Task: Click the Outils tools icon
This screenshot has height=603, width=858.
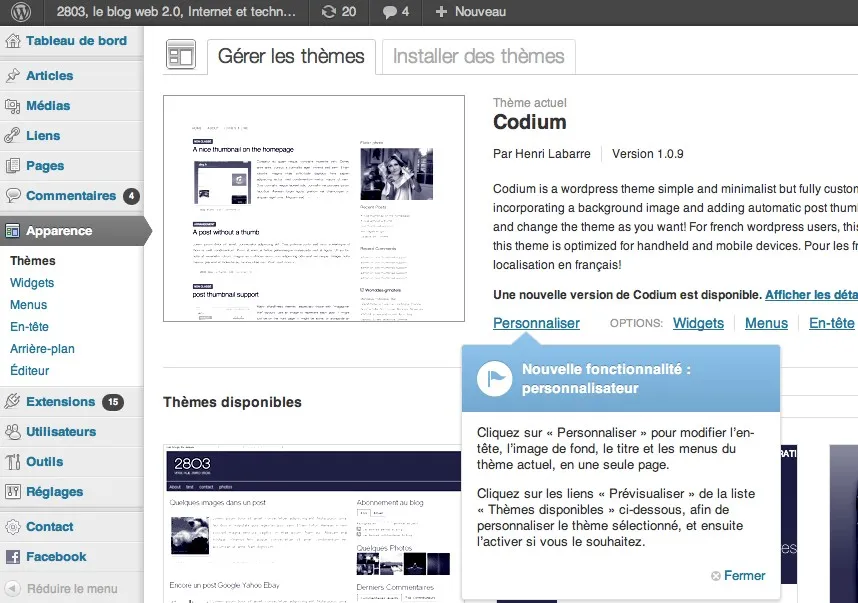Action: pos(13,462)
